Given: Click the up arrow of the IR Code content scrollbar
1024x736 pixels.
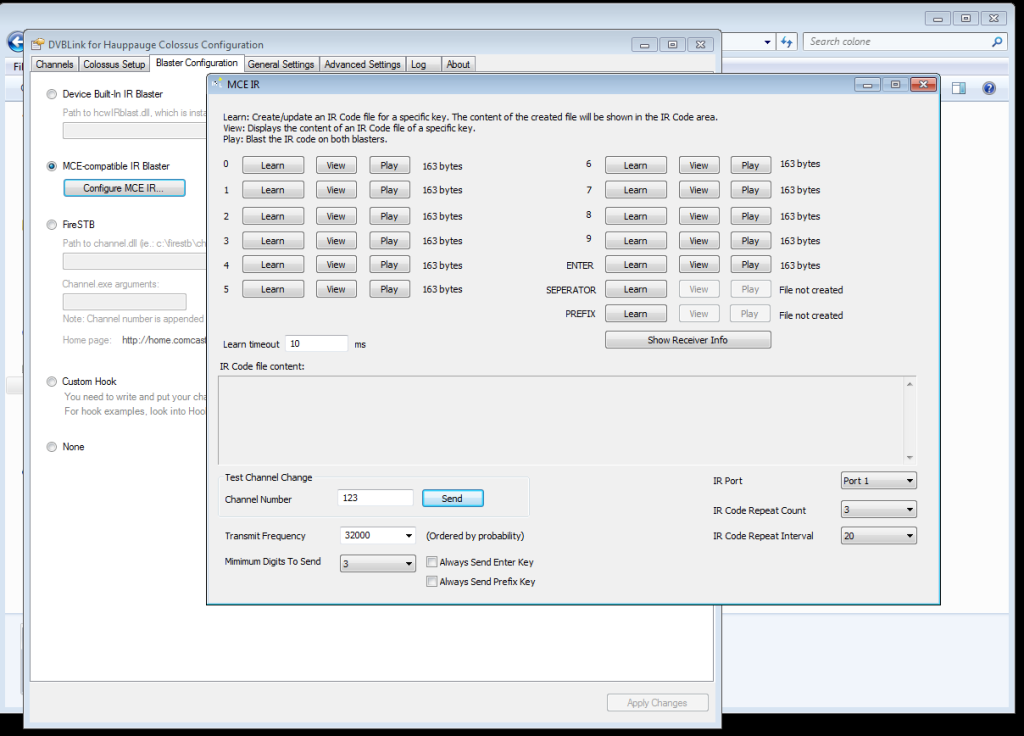Looking at the screenshot, I should tap(910, 384).
